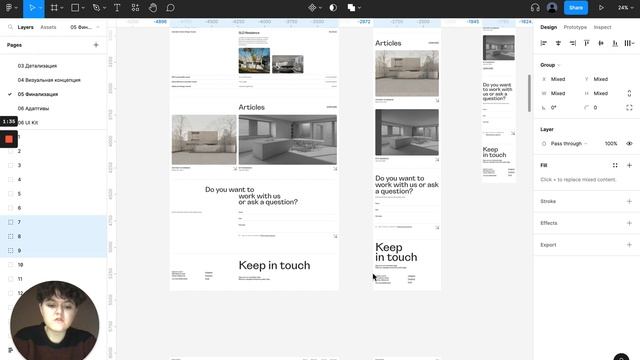Screen dimensions: 640x360
Task: Open the Design tab
Action: tap(548, 27)
